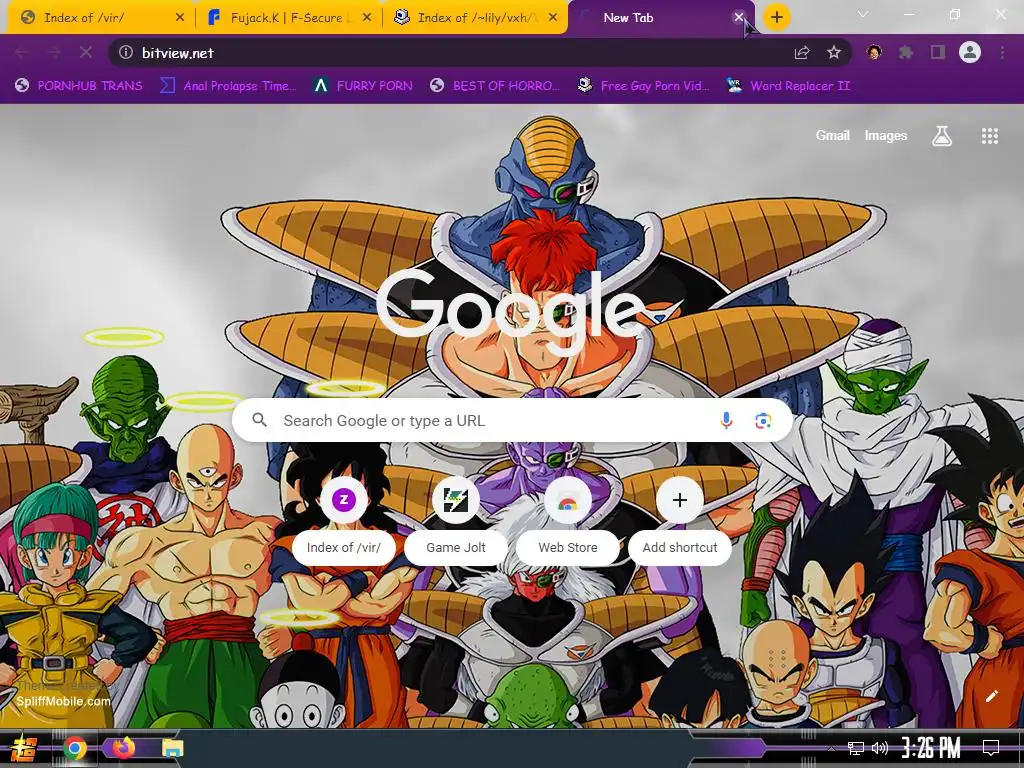Launch Firefox from the taskbar
This screenshot has width=1024, height=768.
tap(123, 747)
